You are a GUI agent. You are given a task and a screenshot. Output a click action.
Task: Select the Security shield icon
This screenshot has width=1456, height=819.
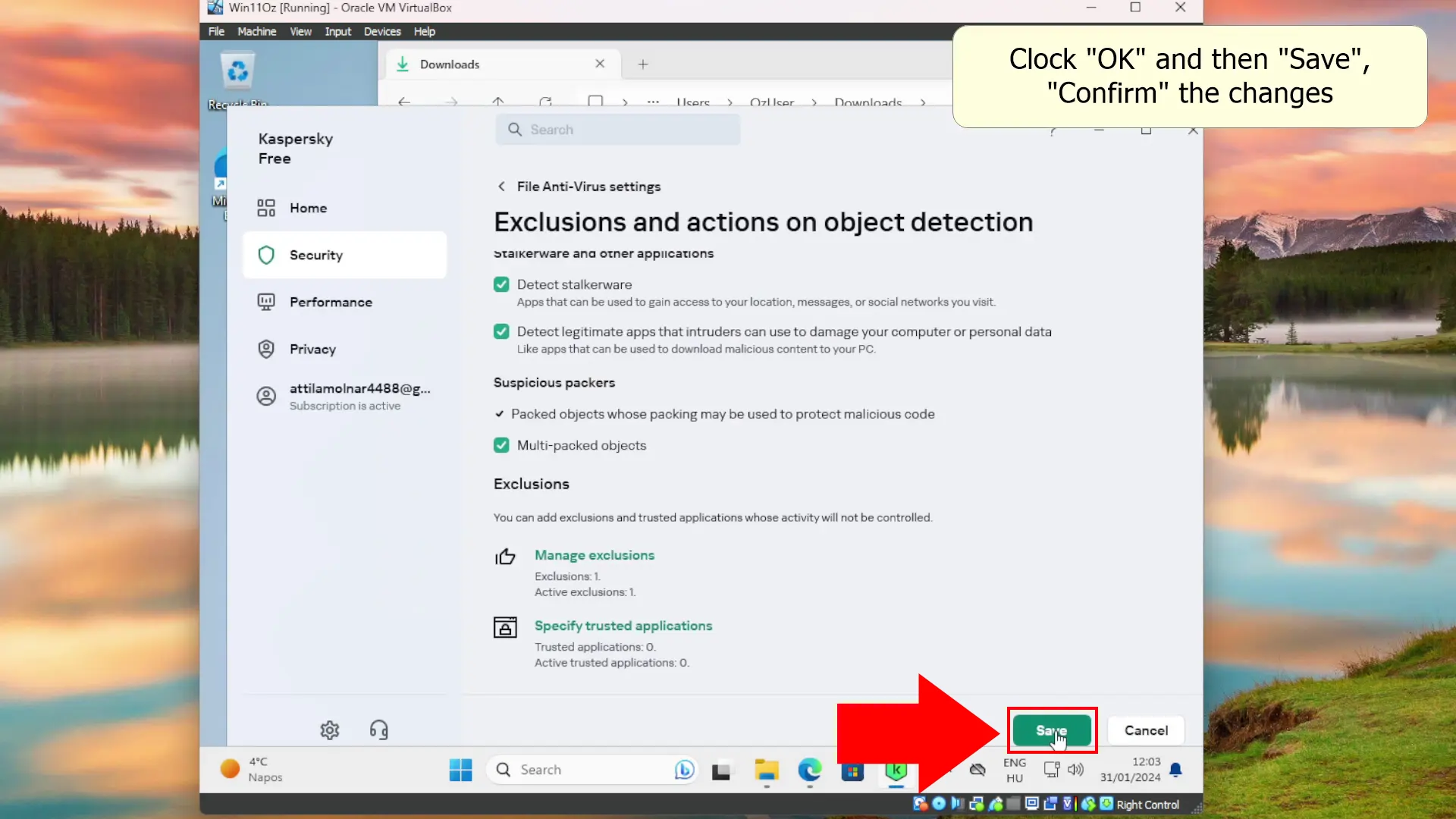click(266, 255)
